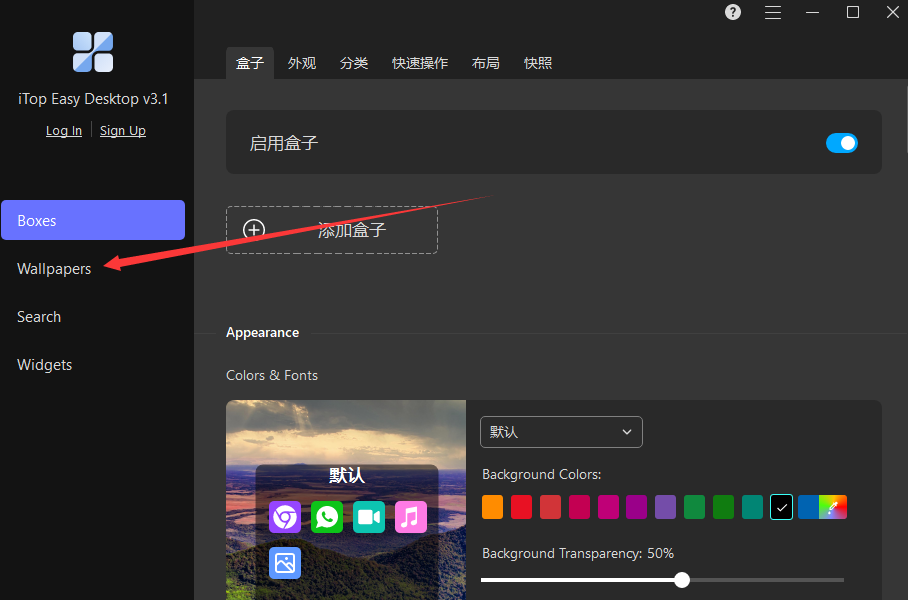Pick the dark green background swatch

tap(723, 507)
